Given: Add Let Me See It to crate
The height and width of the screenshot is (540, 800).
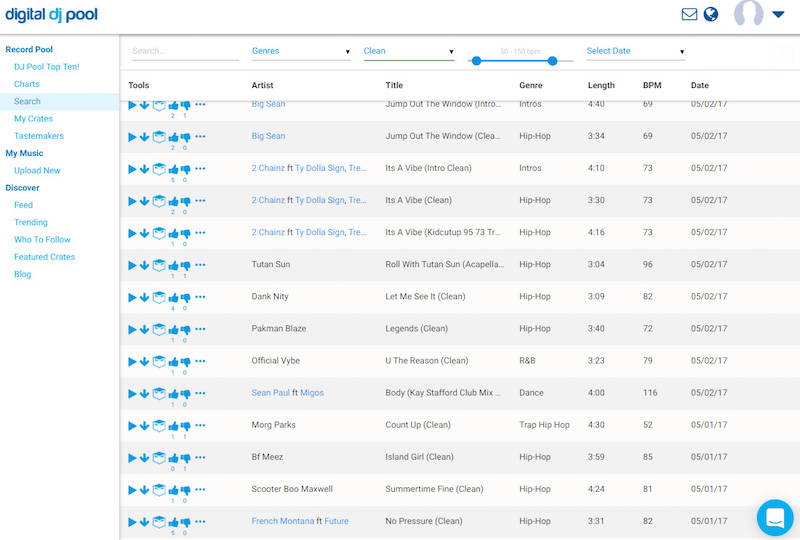Looking at the screenshot, I should 159,297.
